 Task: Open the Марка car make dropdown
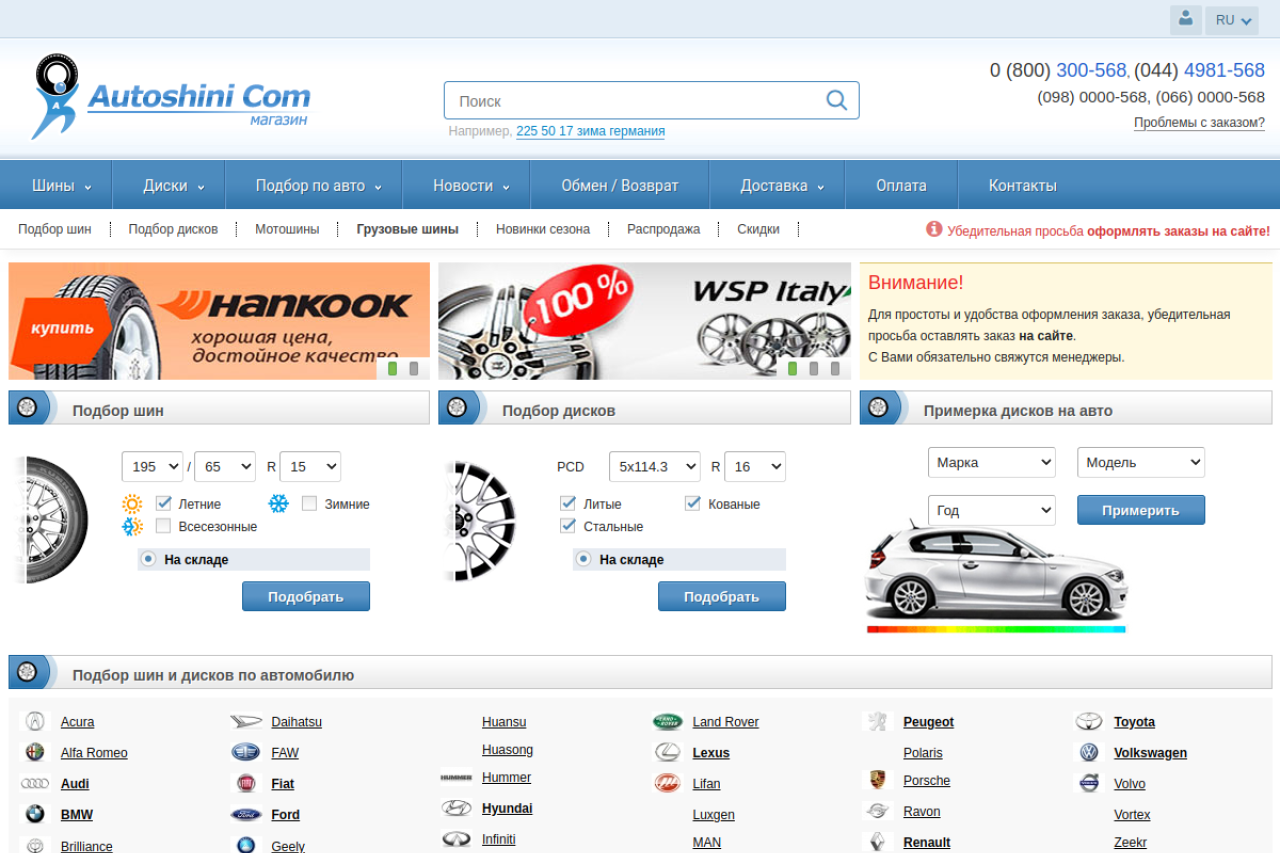pyautogui.click(x=991, y=463)
